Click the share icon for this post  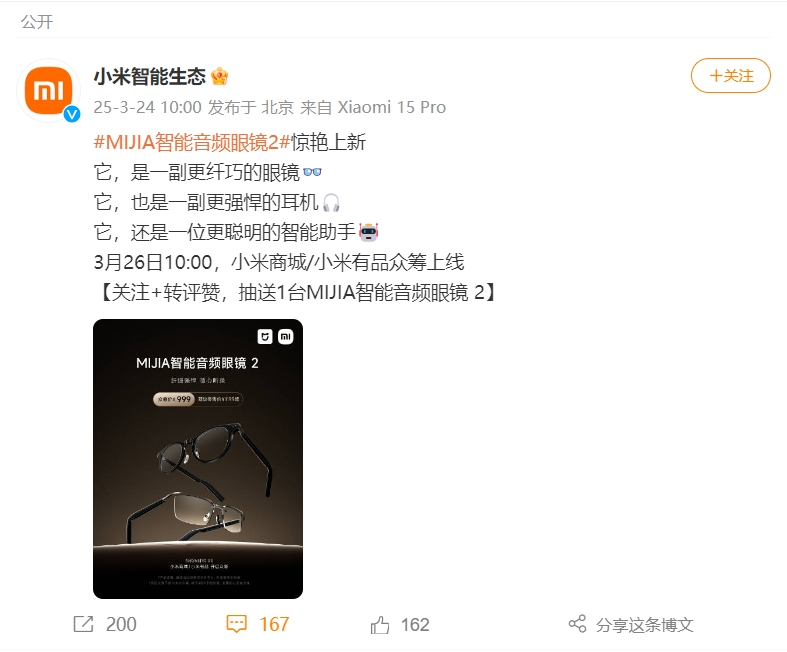pyautogui.click(x=577, y=624)
